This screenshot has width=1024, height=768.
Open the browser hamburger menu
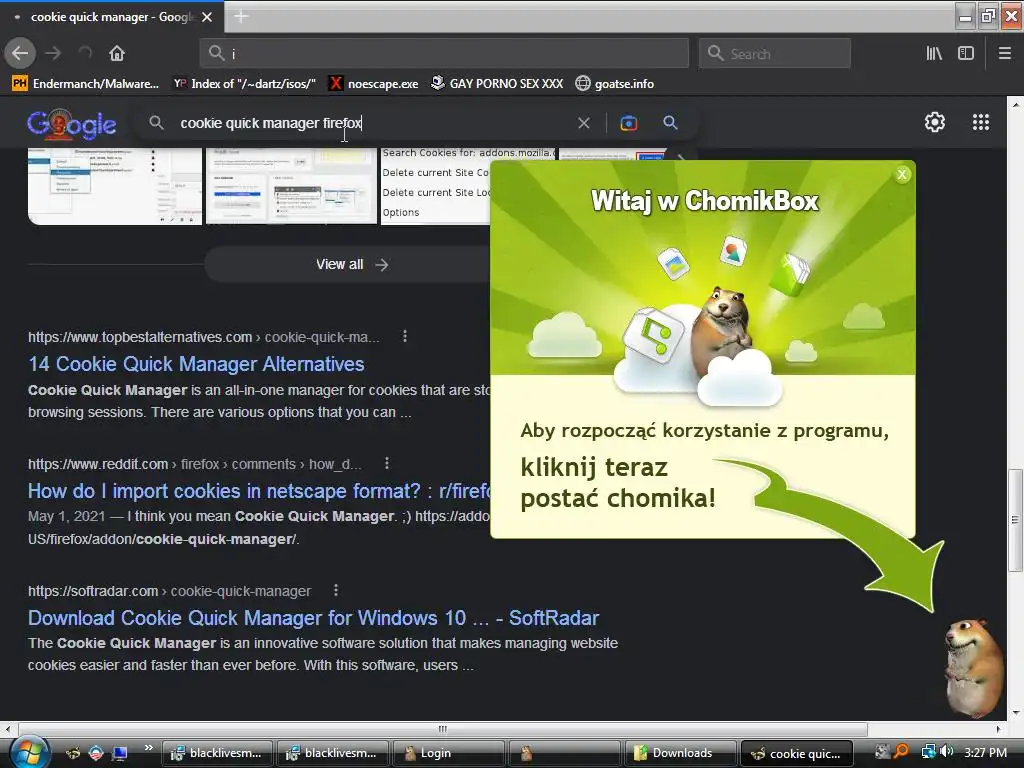tap(1005, 53)
